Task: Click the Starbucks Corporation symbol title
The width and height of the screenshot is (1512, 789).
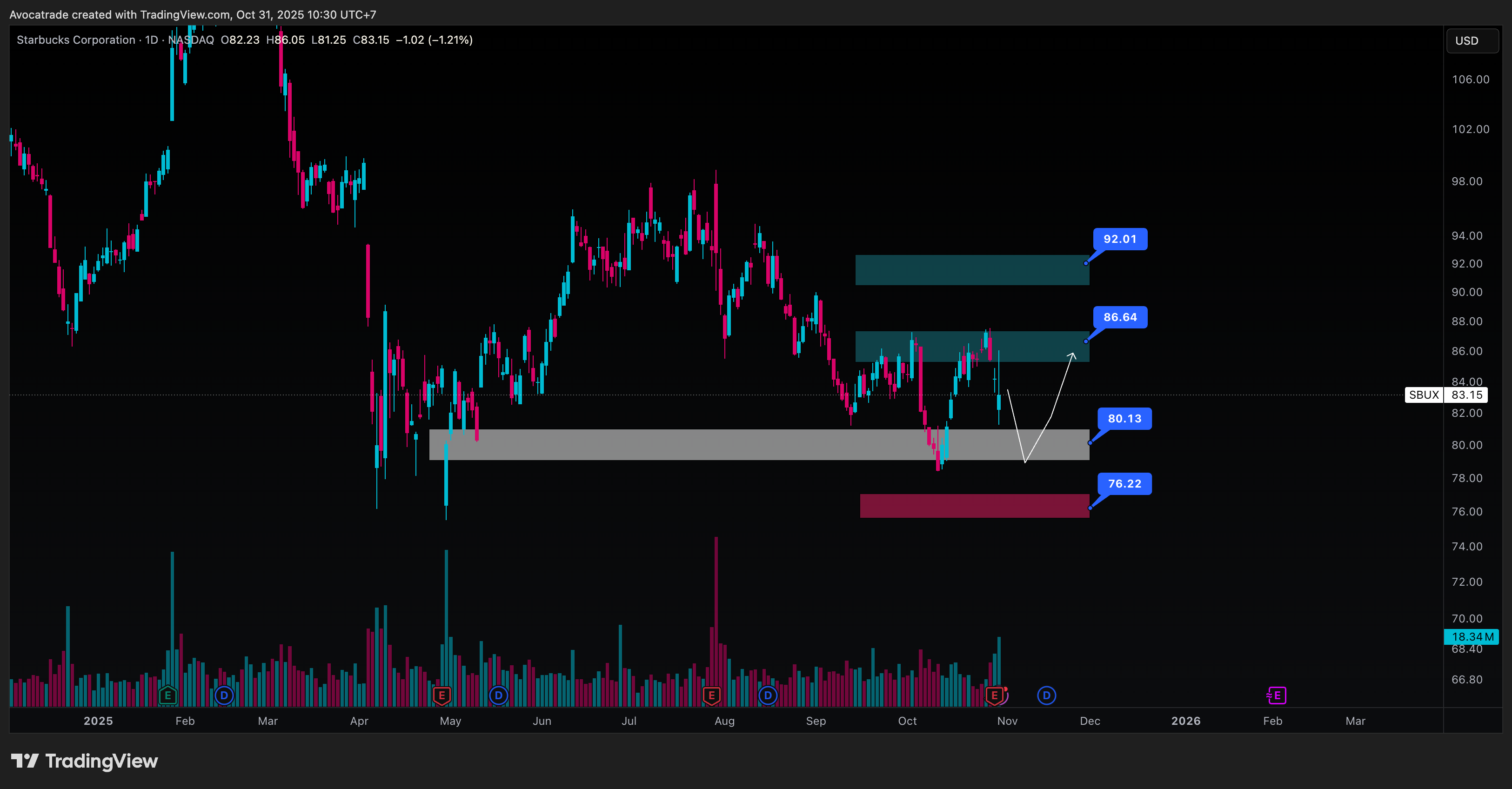Action: pyautogui.click(x=76, y=40)
